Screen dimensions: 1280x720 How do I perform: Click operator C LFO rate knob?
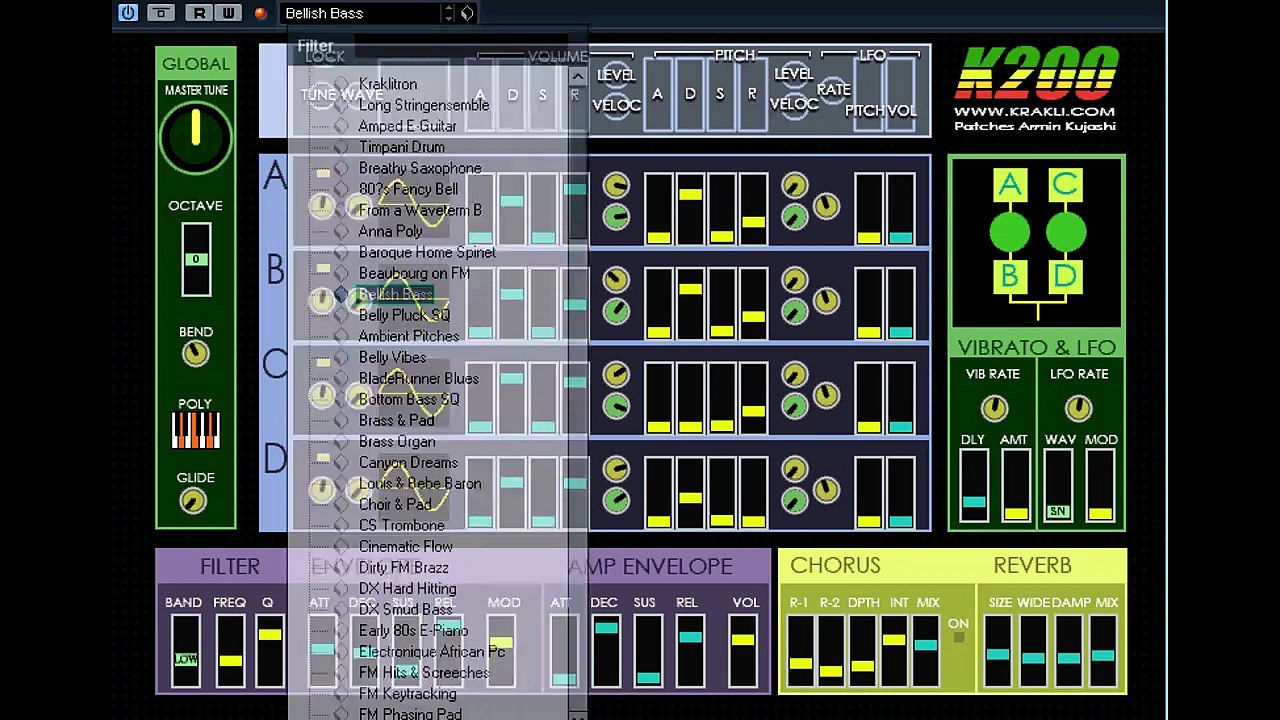tap(826, 394)
